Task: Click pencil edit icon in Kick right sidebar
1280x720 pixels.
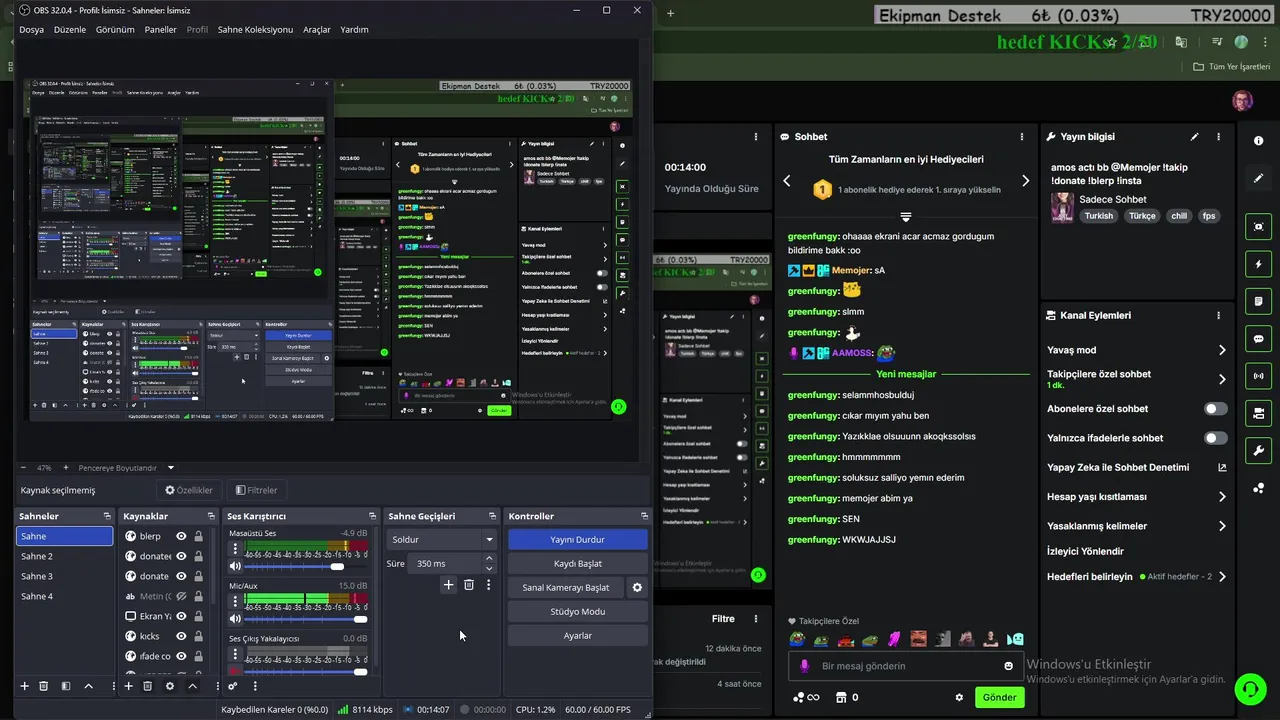Action: (1258, 178)
